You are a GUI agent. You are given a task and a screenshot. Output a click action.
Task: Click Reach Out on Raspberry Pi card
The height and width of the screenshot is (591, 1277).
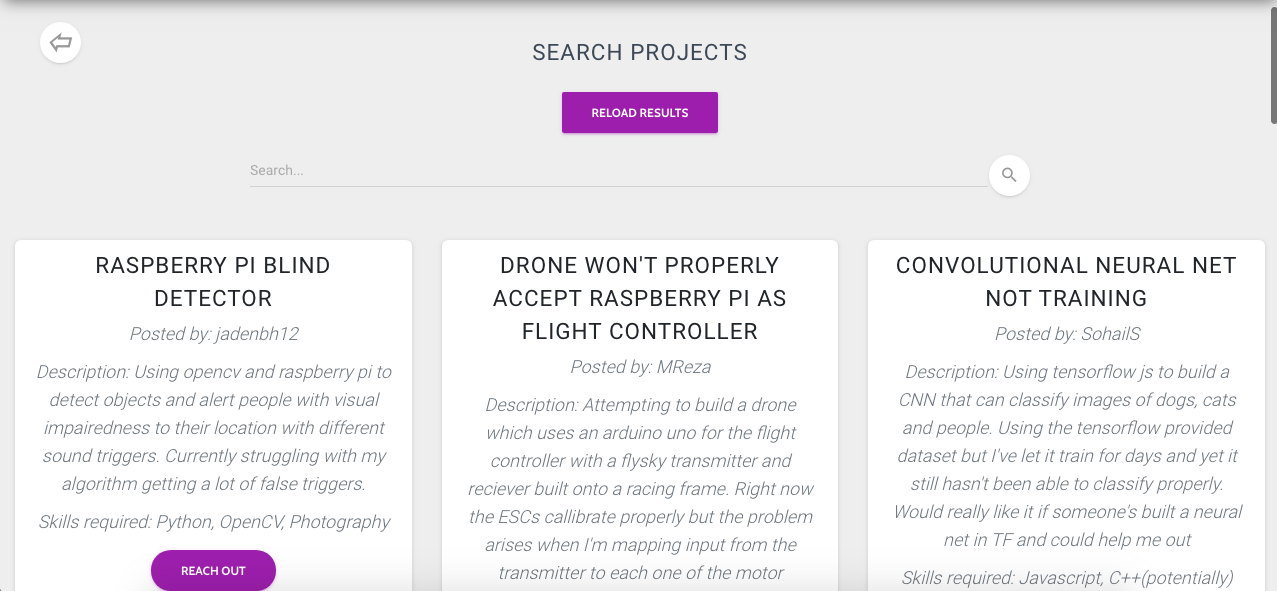point(213,571)
